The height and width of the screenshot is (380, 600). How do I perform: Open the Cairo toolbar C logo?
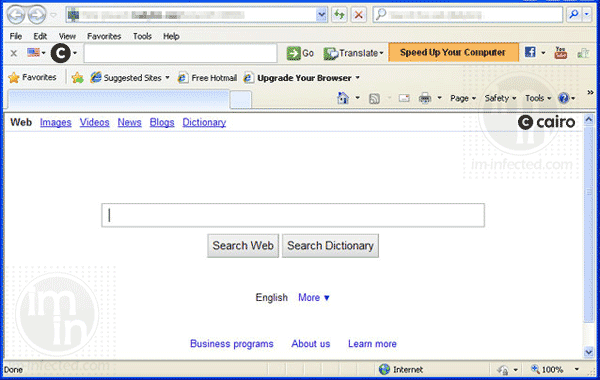point(60,53)
